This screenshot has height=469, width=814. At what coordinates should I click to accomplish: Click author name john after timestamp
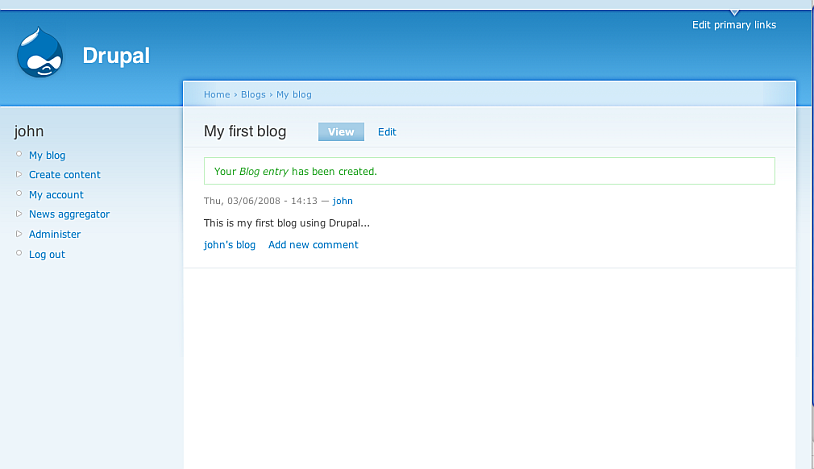tap(342, 201)
